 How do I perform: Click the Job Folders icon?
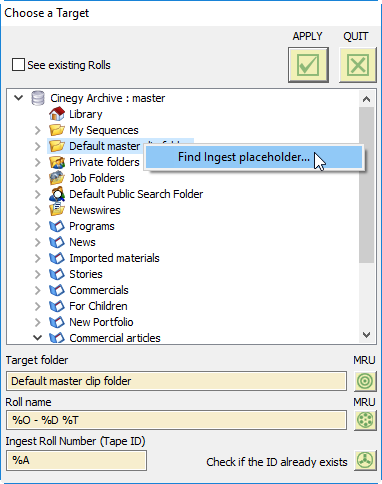click(57, 178)
